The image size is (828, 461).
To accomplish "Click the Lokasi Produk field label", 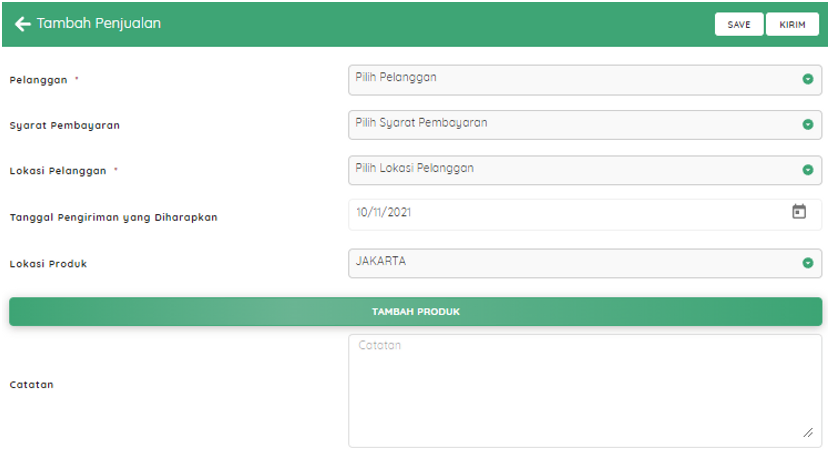I will [48, 264].
